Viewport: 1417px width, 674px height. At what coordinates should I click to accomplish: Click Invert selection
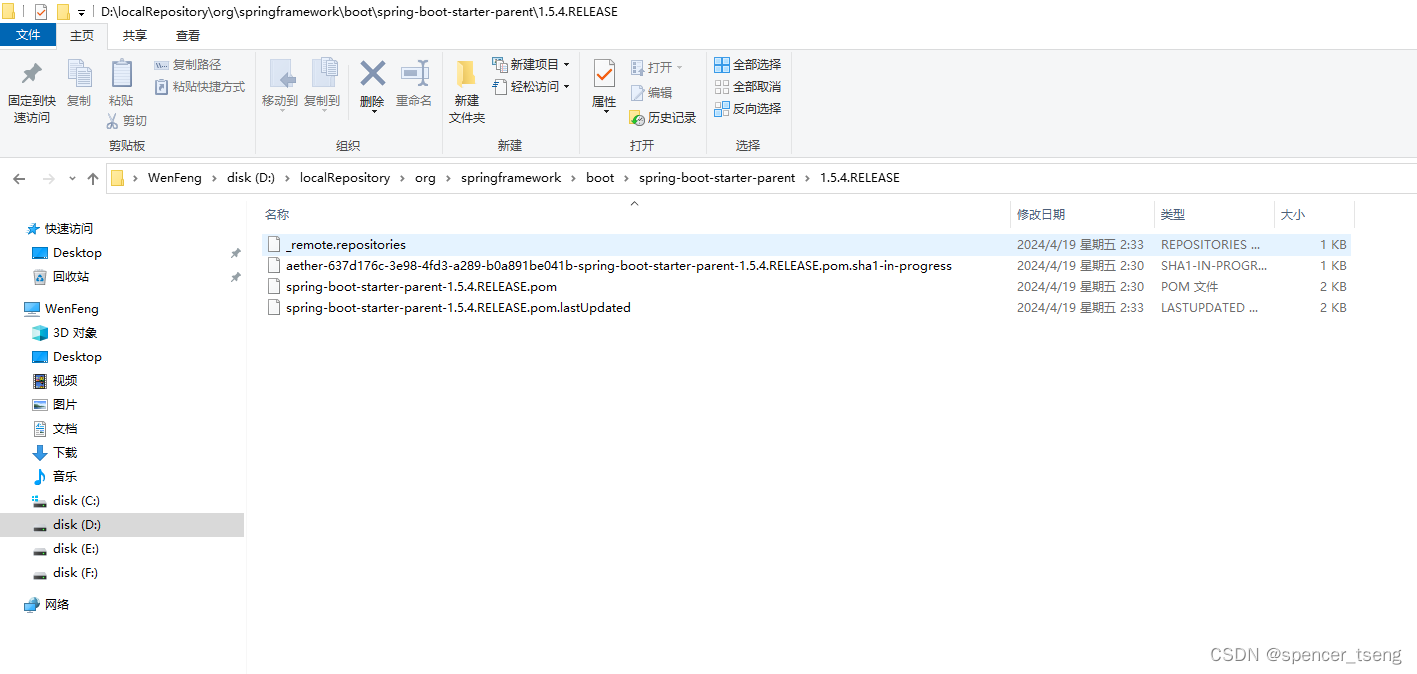(747, 109)
